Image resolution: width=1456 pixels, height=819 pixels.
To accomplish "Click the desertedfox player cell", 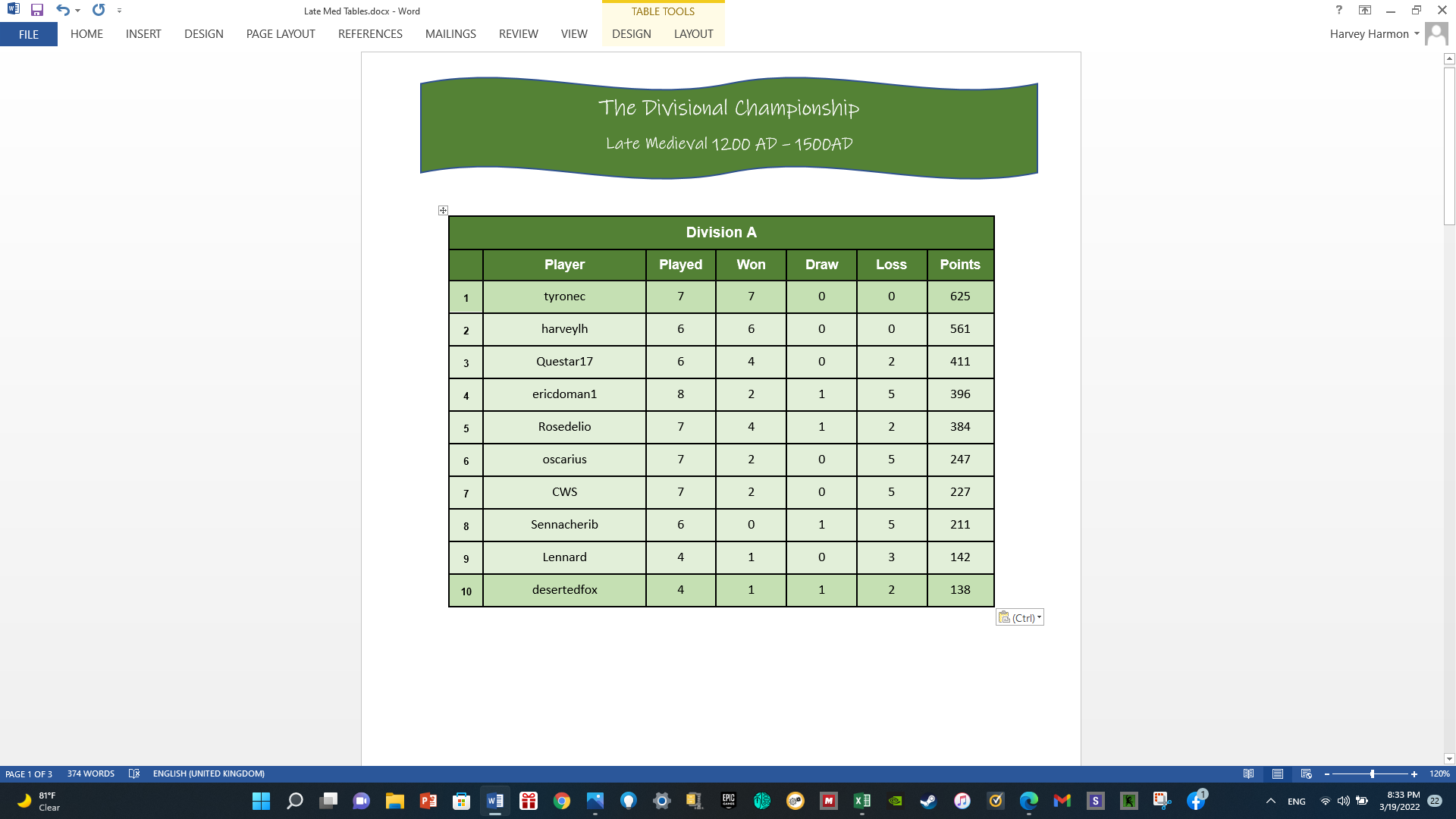I will click(564, 590).
